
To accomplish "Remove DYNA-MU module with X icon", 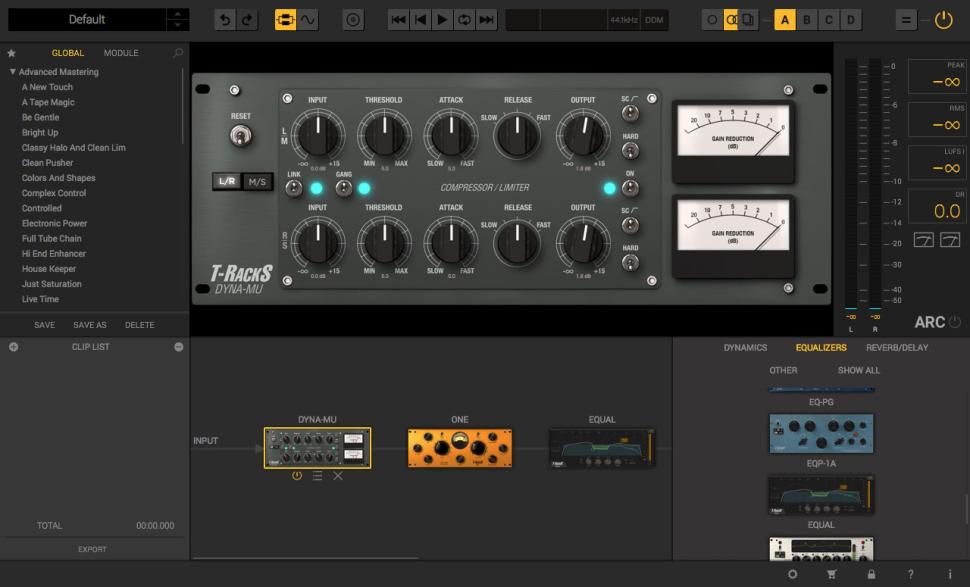I will coord(338,476).
